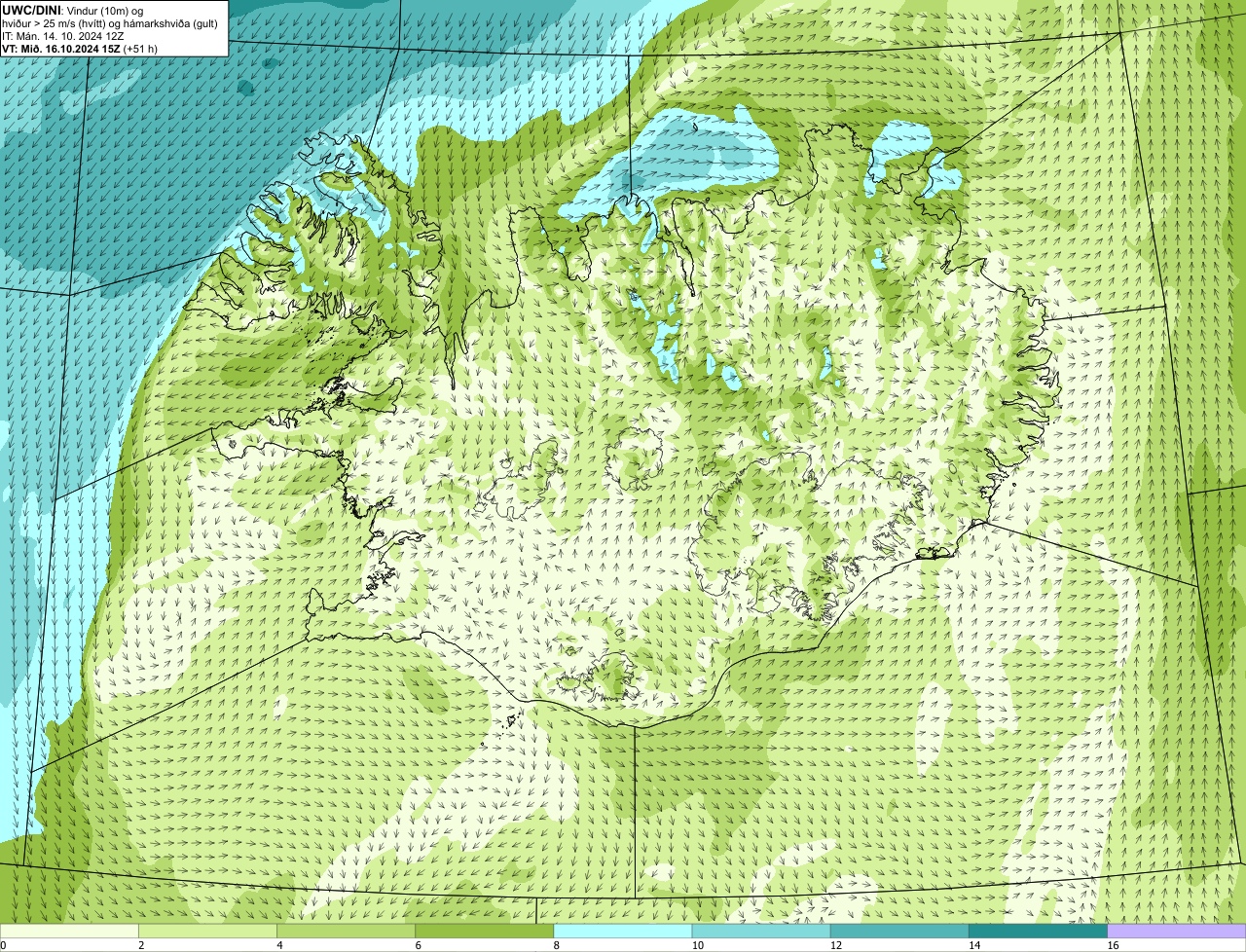Screen dimensions: 1246x952
Task: Click the 'VT: Mið. 16.10.2024 15Z' valid time line
Action: pos(79,48)
